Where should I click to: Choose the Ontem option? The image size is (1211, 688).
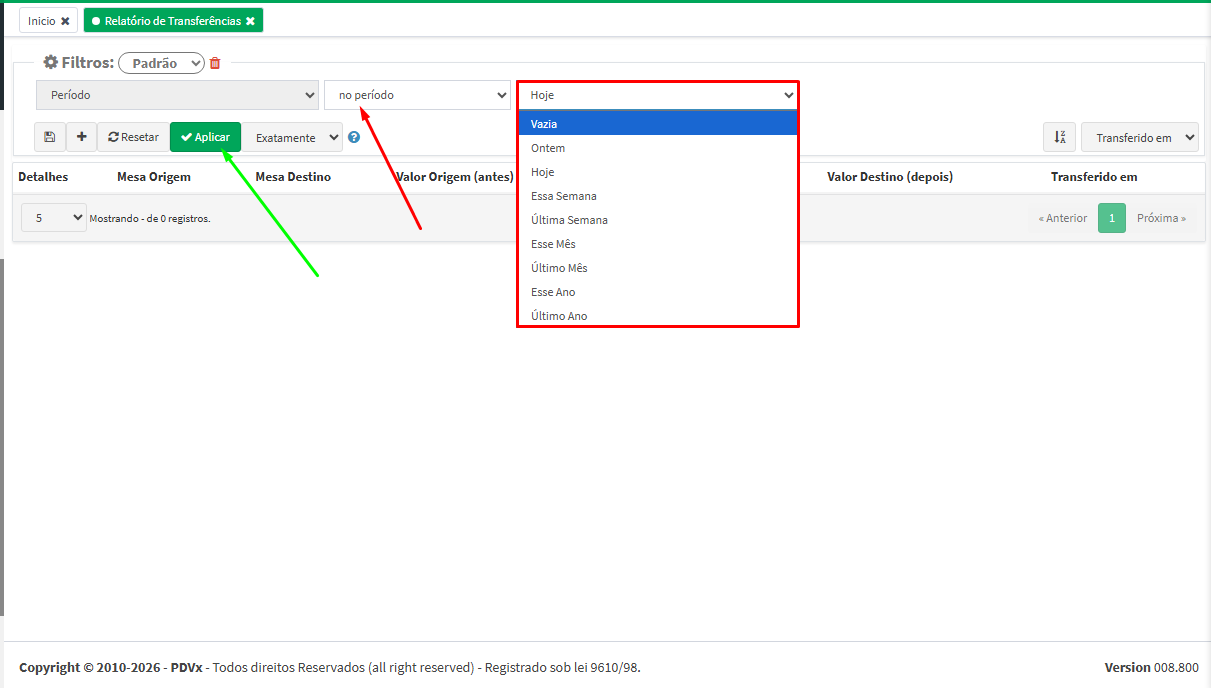658,148
